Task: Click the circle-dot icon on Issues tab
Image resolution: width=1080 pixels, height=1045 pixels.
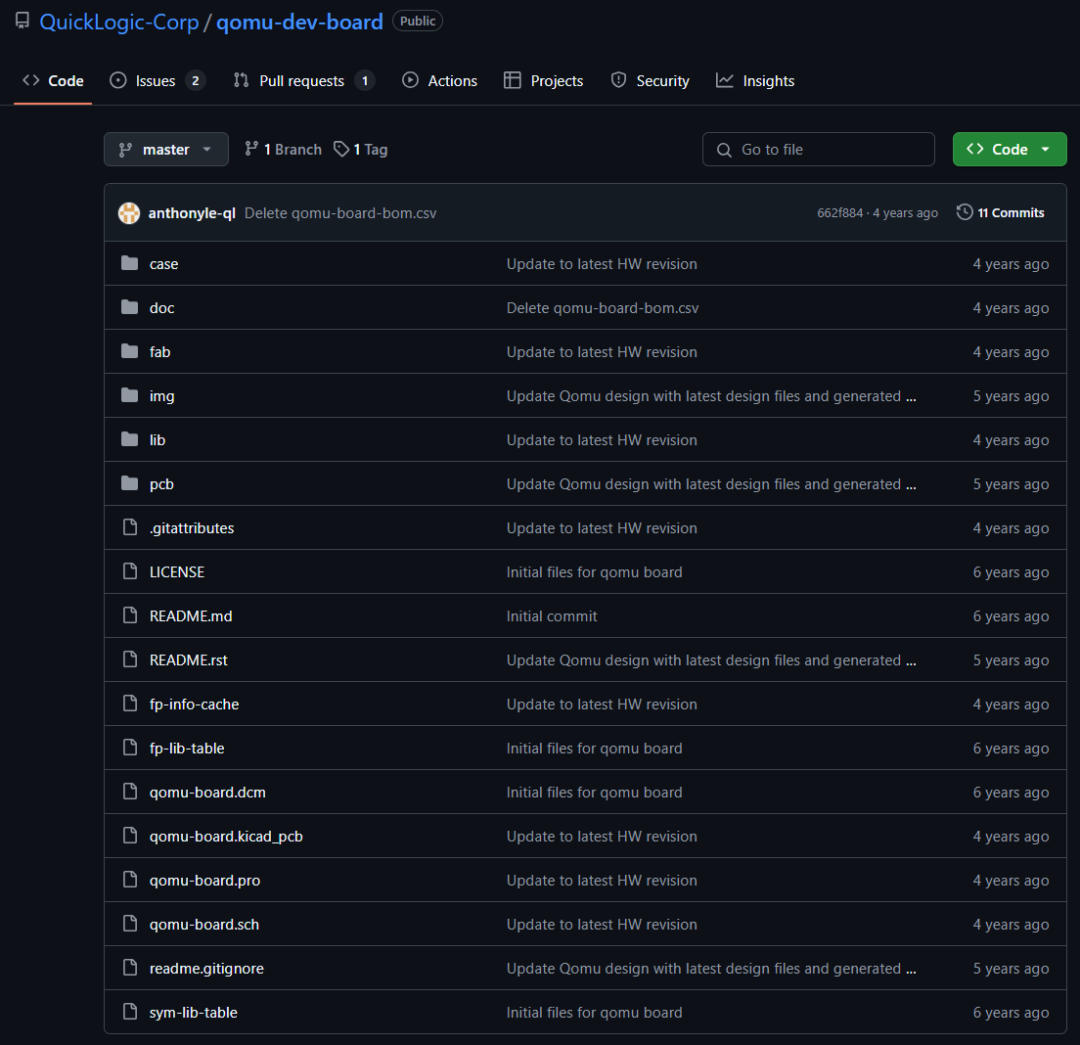Action: 118,80
